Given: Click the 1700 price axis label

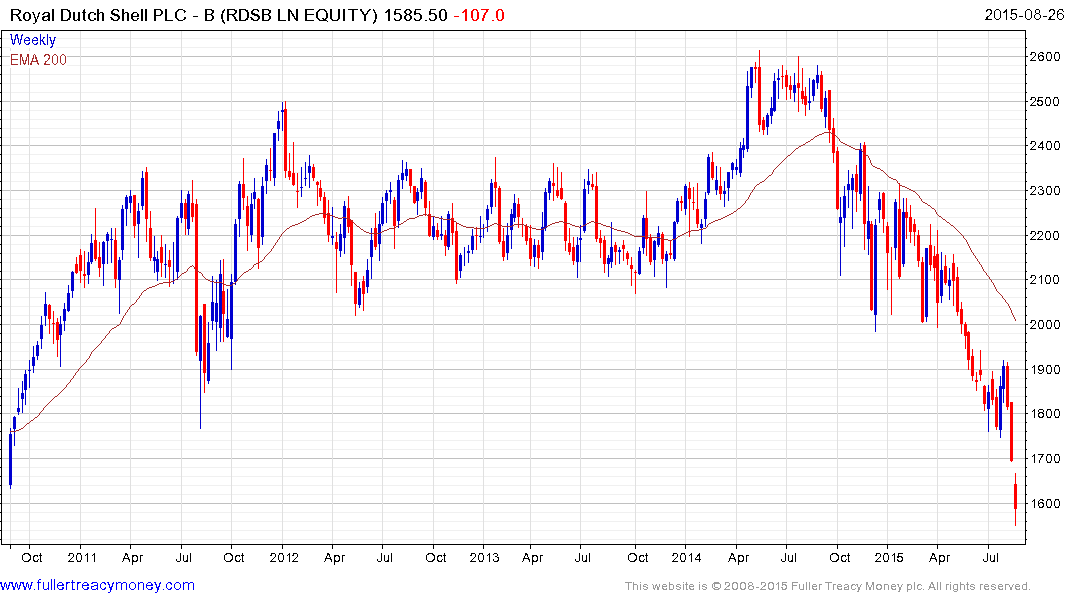Looking at the screenshot, I should [1045, 459].
